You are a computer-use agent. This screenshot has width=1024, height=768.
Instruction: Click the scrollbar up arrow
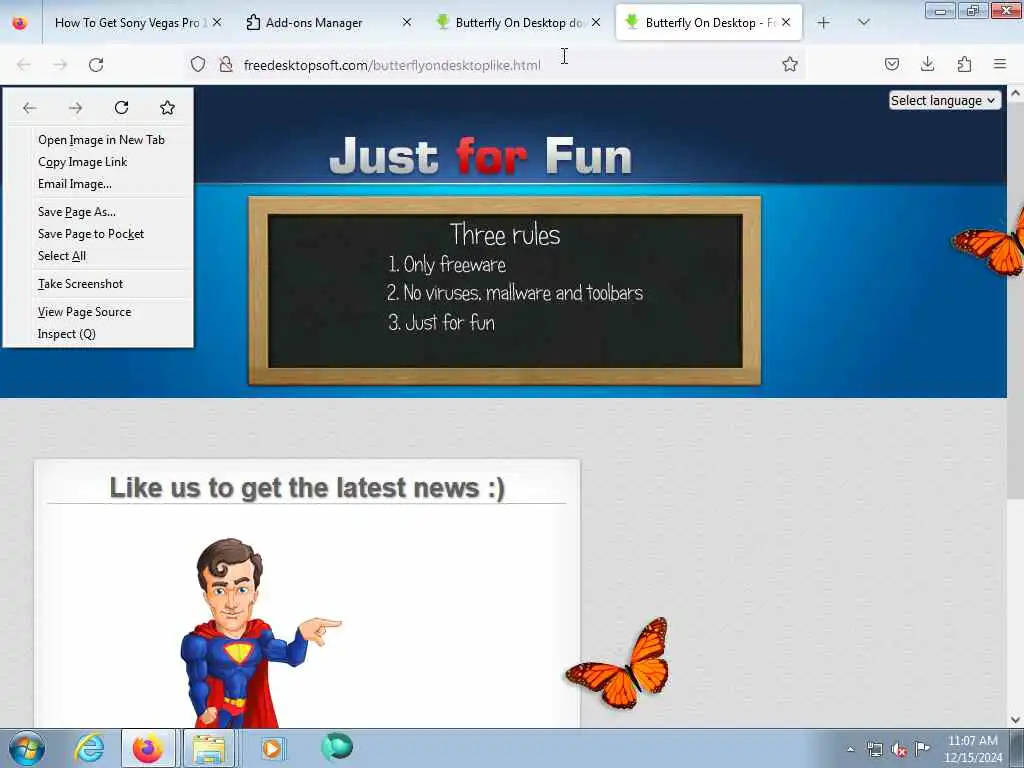tap(1016, 93)
